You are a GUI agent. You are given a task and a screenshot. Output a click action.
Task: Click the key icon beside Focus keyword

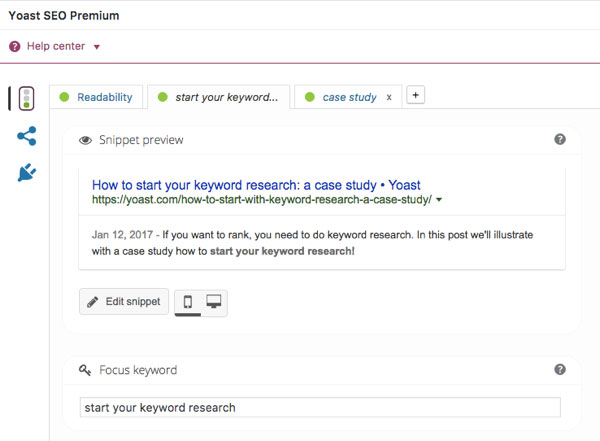pos(85,370)
